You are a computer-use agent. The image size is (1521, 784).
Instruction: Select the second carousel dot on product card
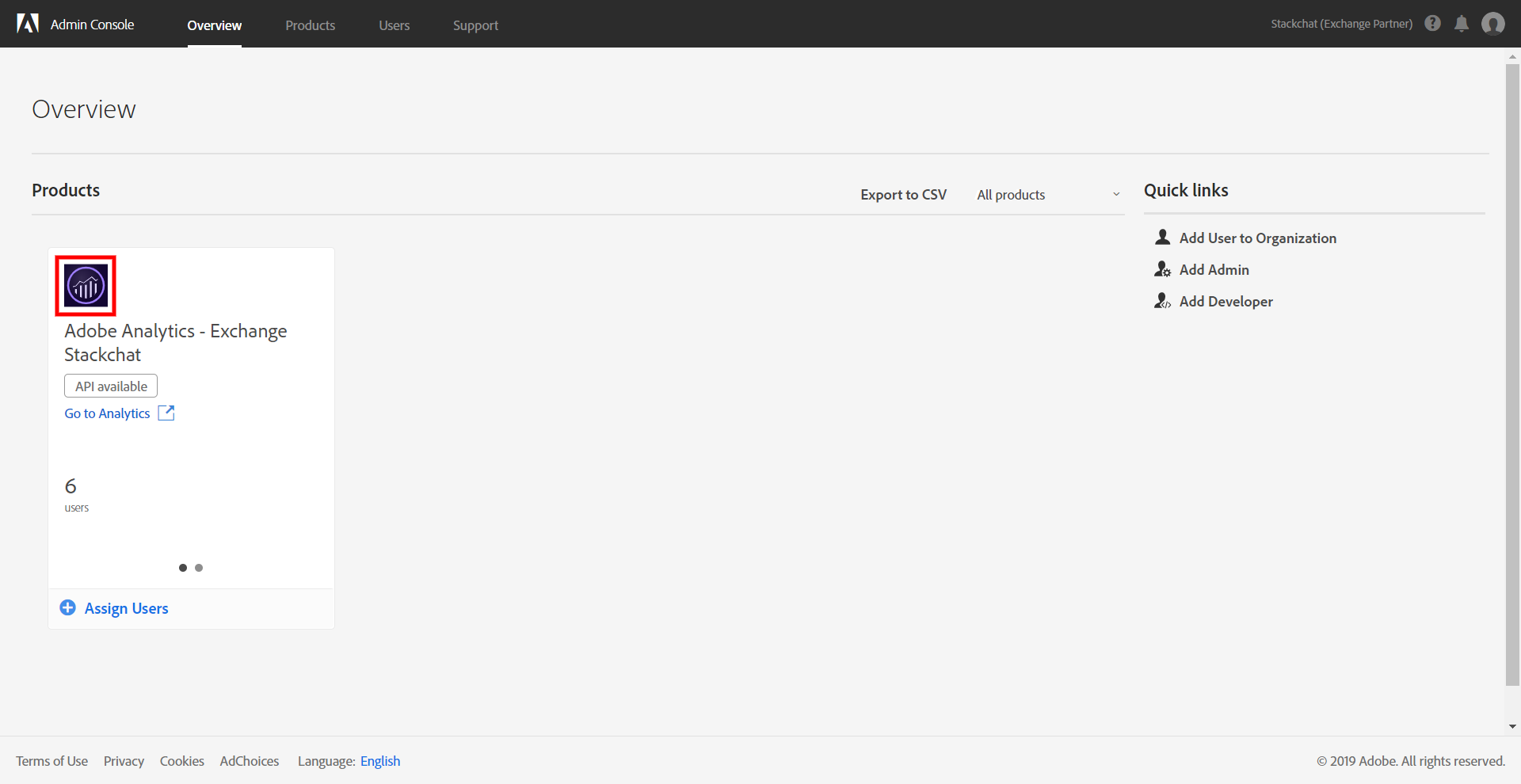(199, 568)
